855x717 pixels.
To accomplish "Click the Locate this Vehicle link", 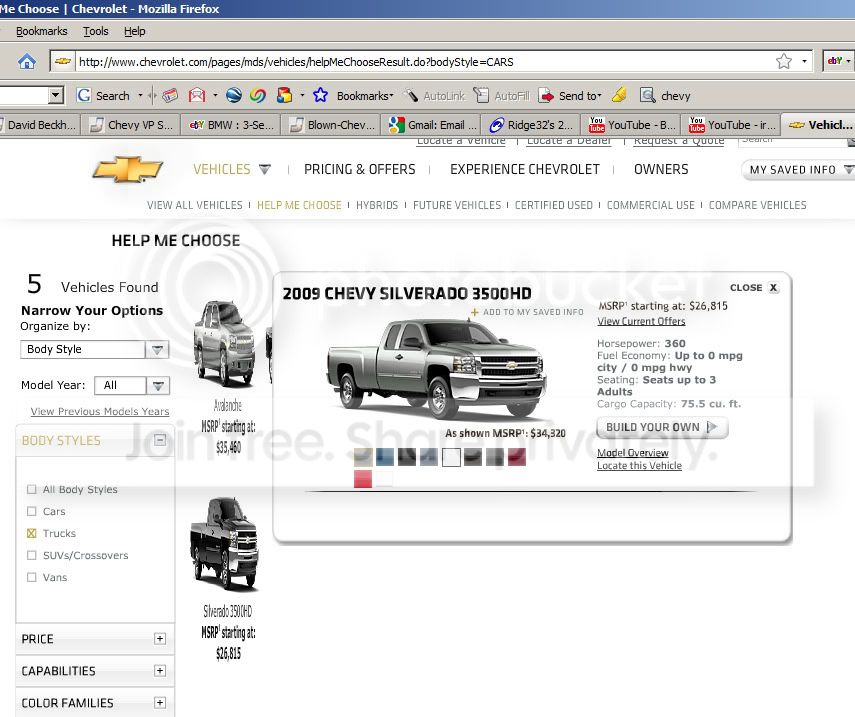I will point(639,466).
